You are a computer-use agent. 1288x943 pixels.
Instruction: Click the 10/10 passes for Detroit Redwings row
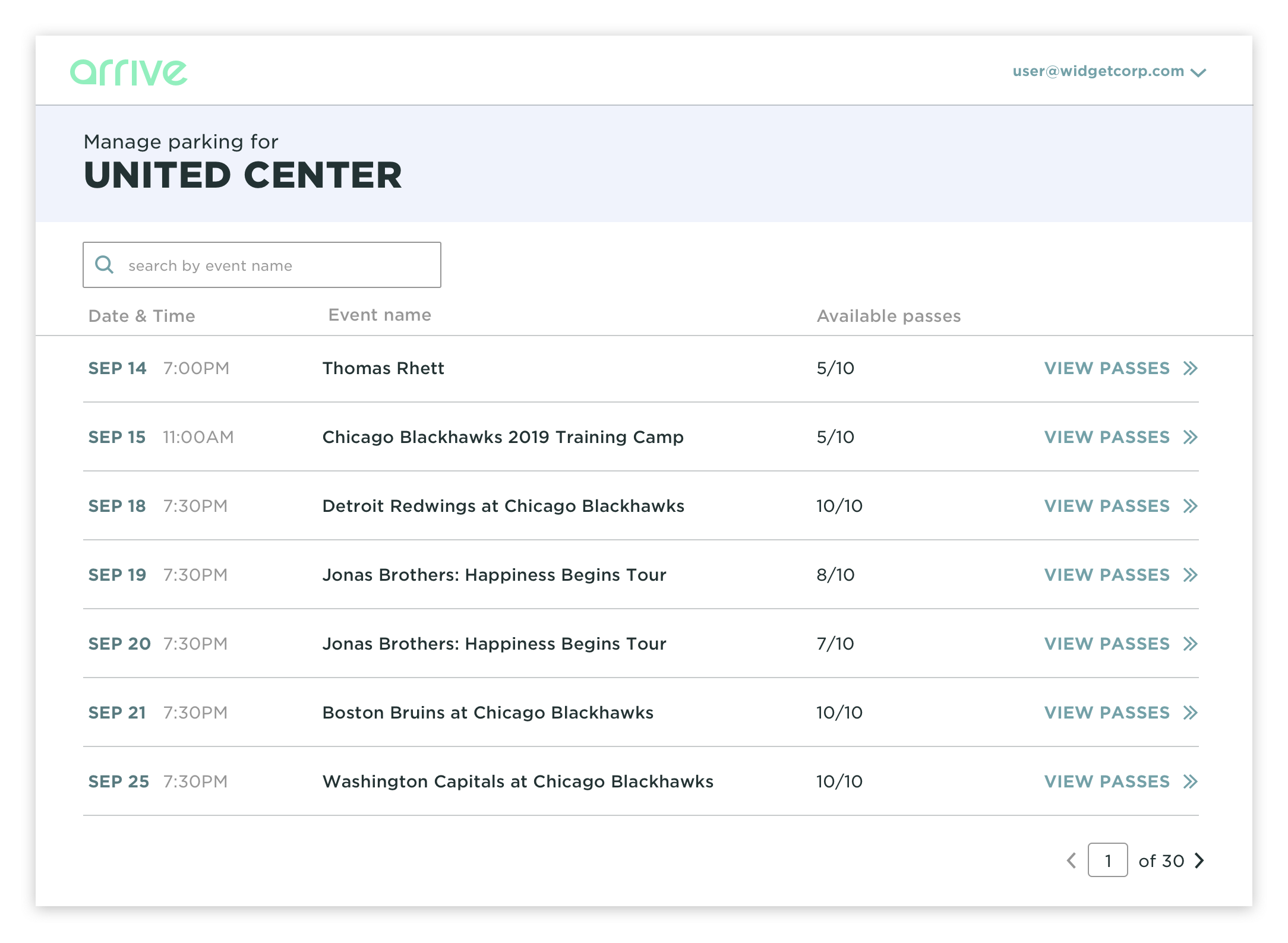tap(839, 506)
